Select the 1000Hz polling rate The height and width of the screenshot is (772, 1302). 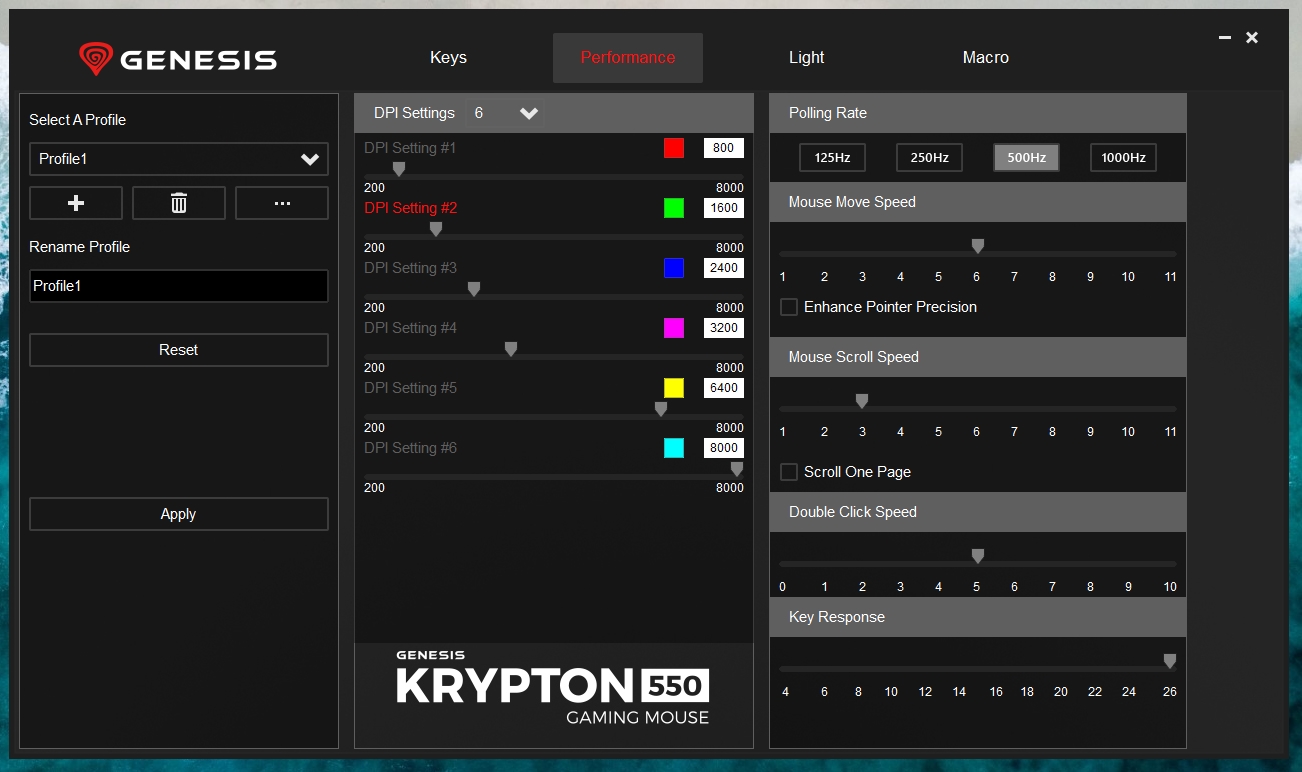pos(1123,158)
